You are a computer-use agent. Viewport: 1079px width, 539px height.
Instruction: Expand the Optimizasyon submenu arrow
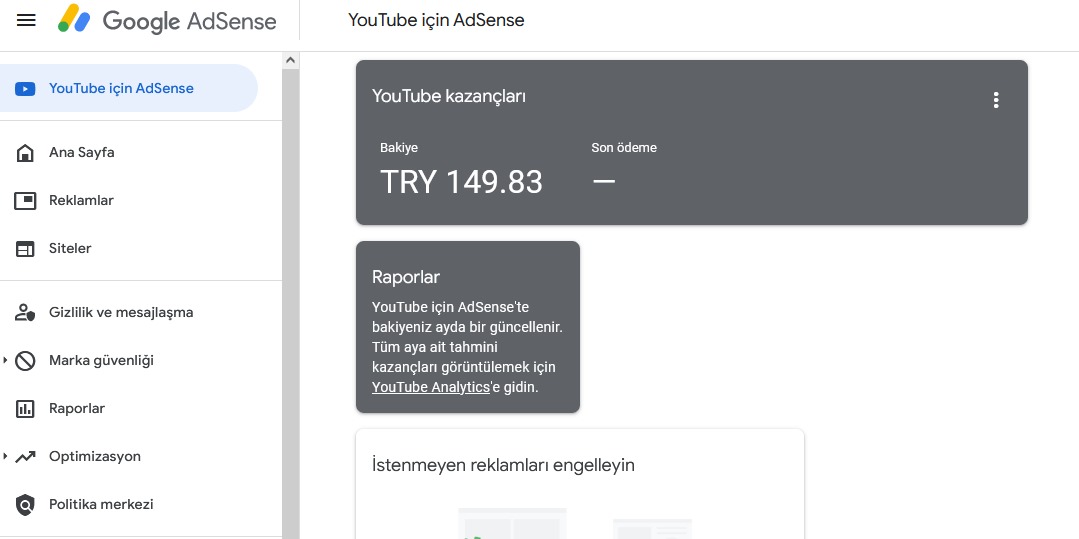click(5, 456)
